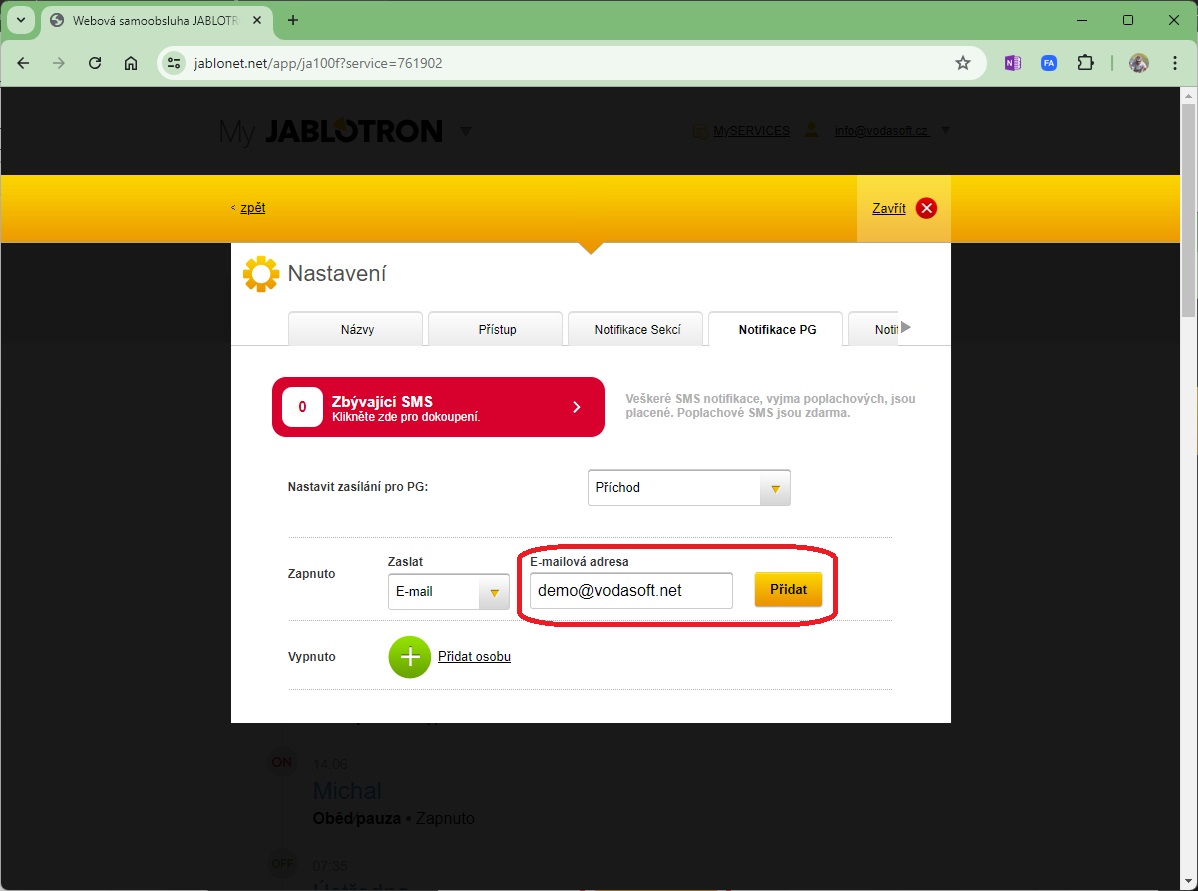Click the browser home icon
This screenshot has height=891, width=1198.
pyautogui.click(x=131, y=63)
